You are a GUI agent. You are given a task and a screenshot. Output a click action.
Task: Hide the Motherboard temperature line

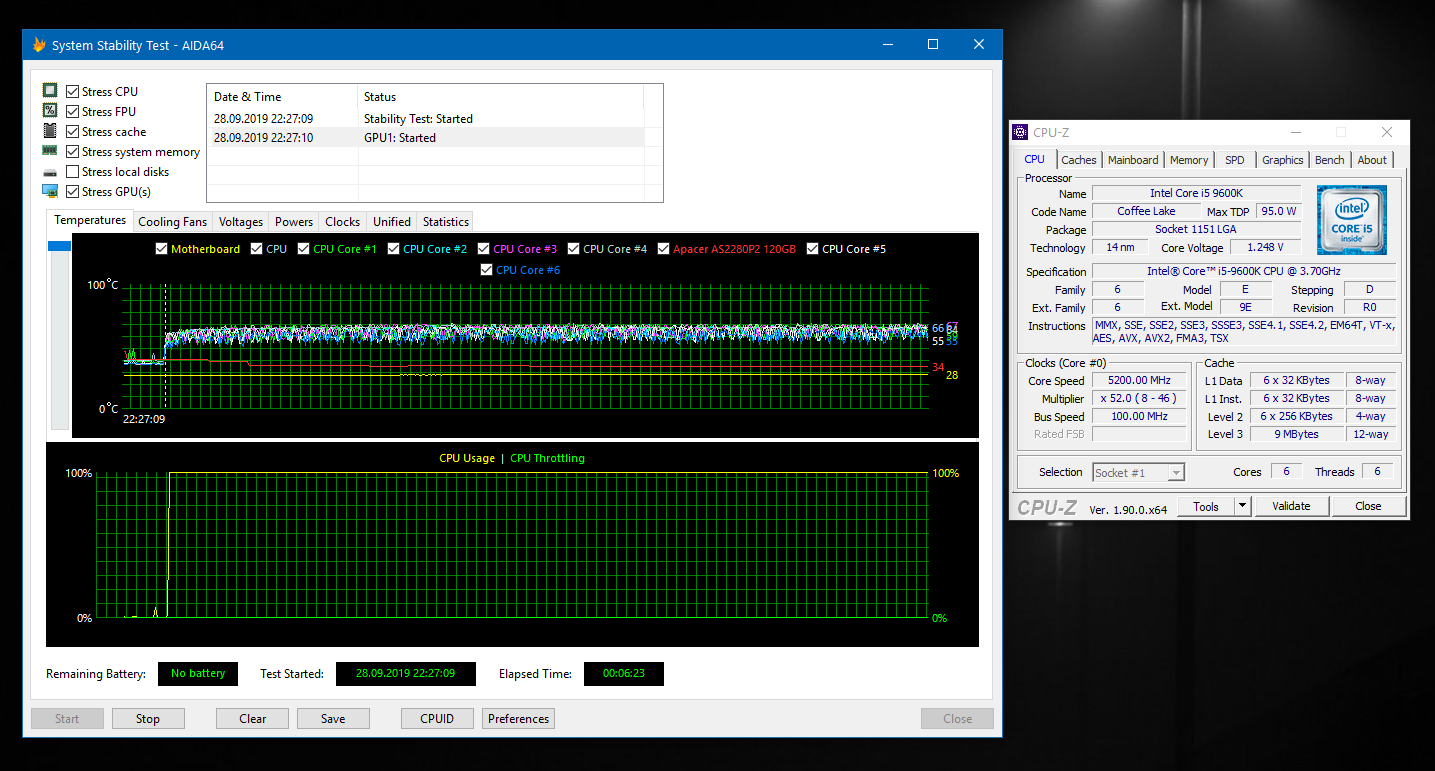162,249
